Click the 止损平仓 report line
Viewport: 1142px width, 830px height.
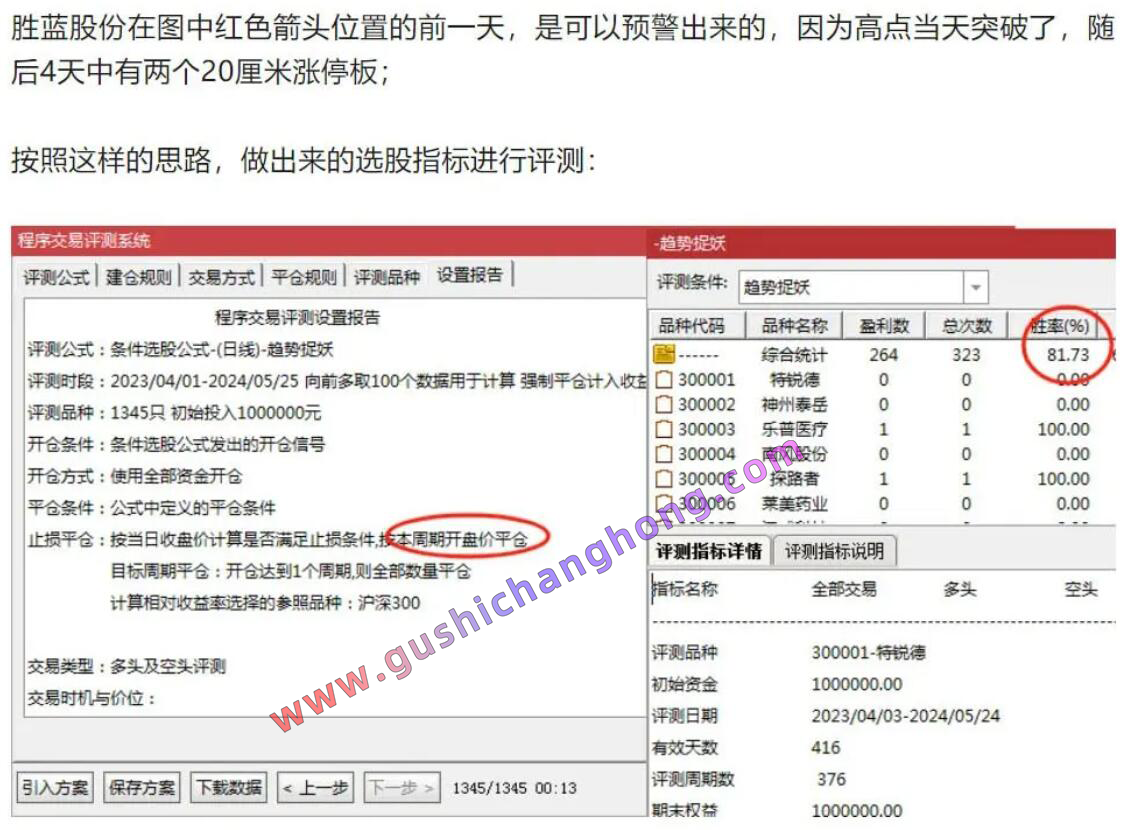click(x=277, y=540)
